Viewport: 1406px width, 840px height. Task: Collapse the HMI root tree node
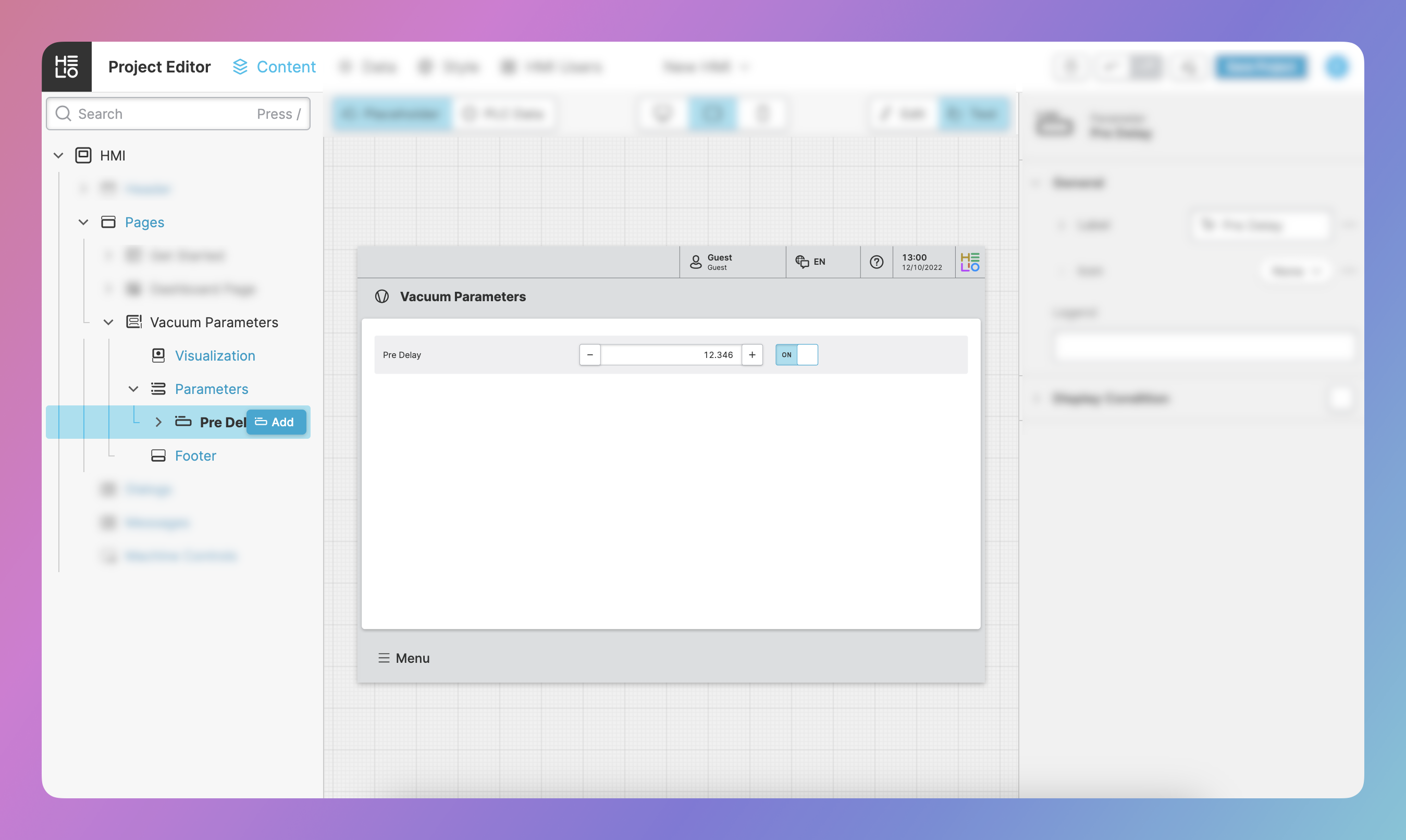pos(58,156)
